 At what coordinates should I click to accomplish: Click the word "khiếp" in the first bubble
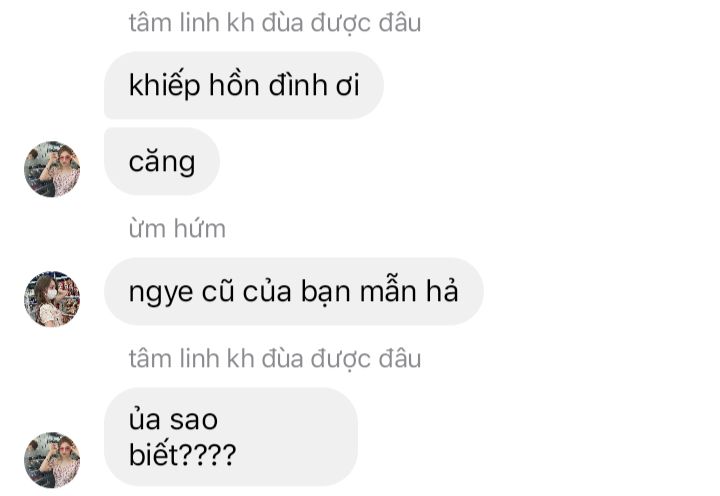(x=164, y=86)
